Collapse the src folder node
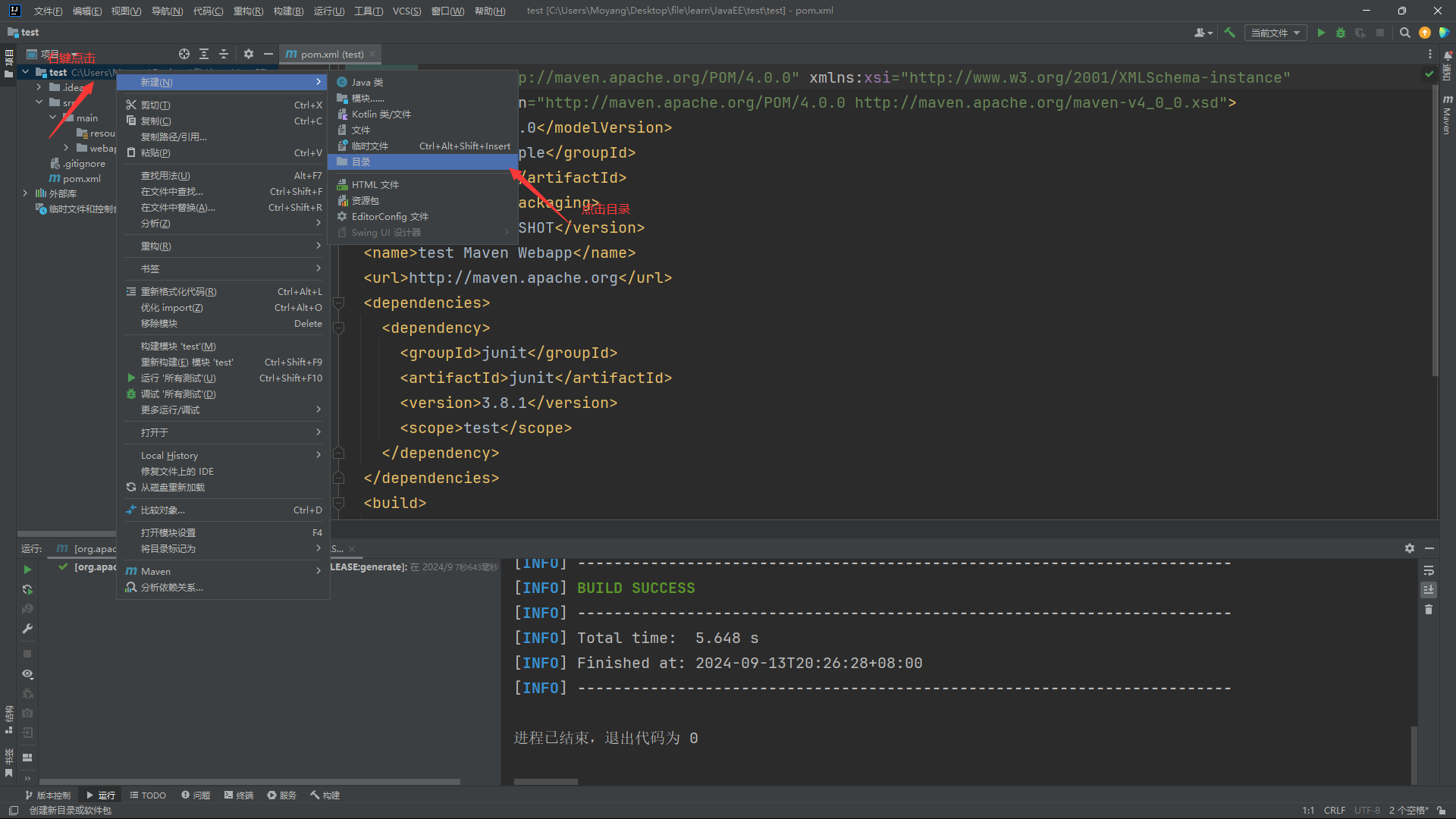This screenshot has height=819, width=1456. click(39, 103)
